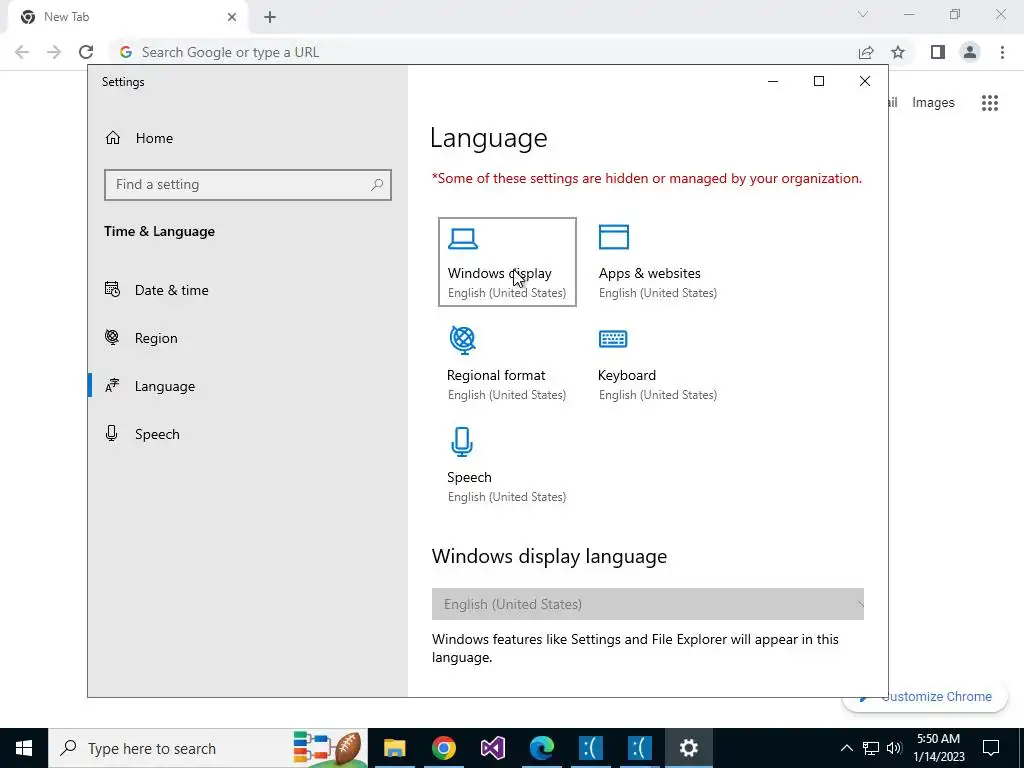This screenshot has height=768, width=1024.
Task: Click the Chrome address bar
Action: point(483,52)
